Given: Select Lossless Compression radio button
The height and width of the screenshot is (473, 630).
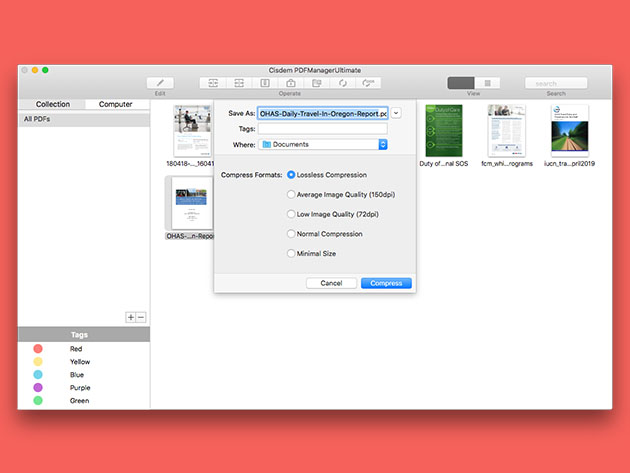Looking at the screenshot, I should point(292,175).
